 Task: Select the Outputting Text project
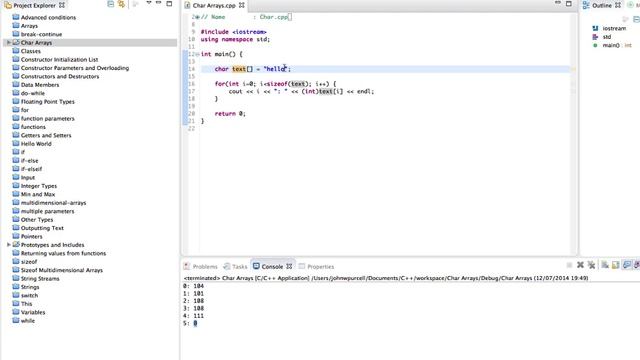42,228
